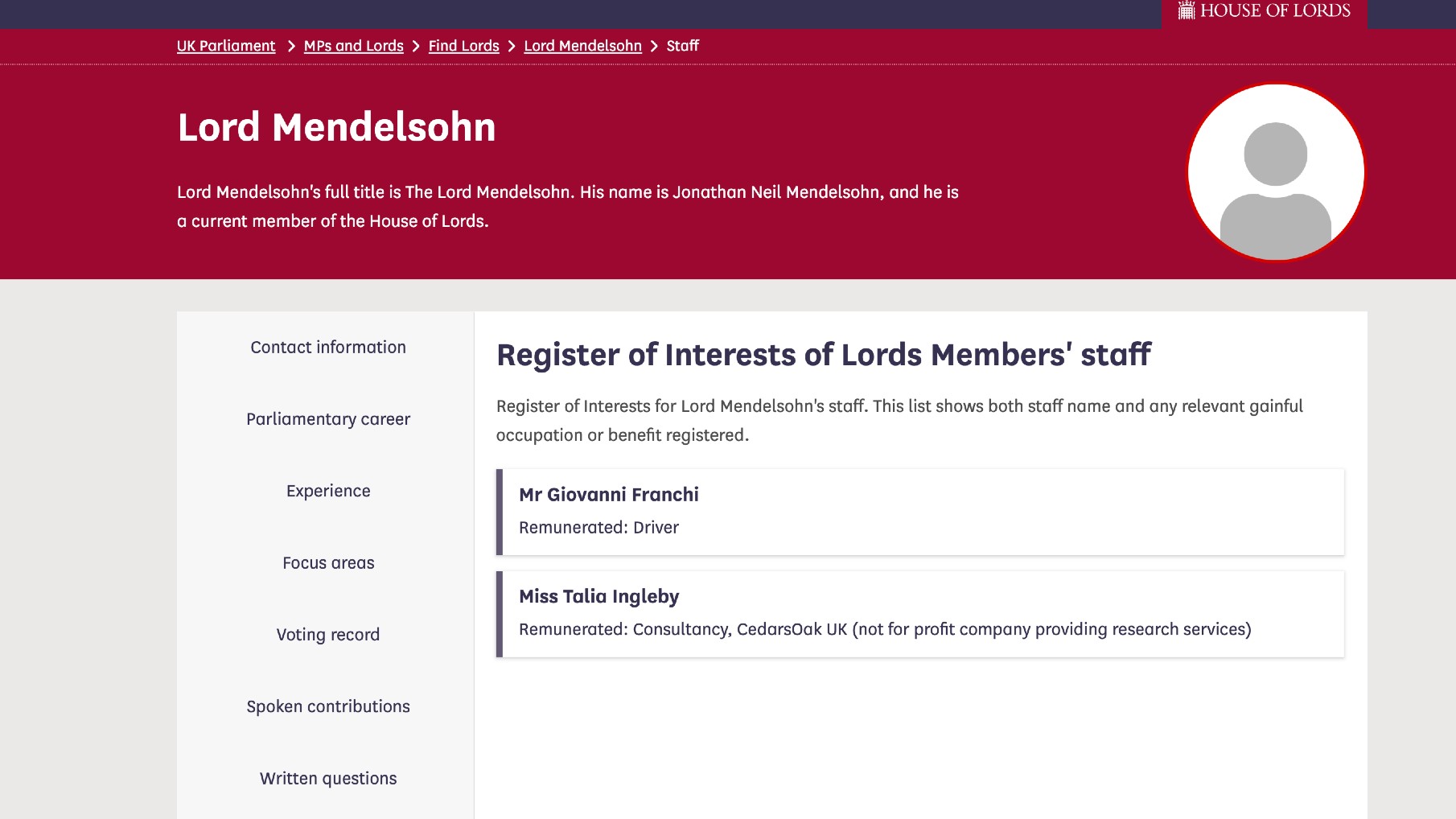Click the Lord Mendelsohn page heading
Screen dimensions: 1456x819
336,126
